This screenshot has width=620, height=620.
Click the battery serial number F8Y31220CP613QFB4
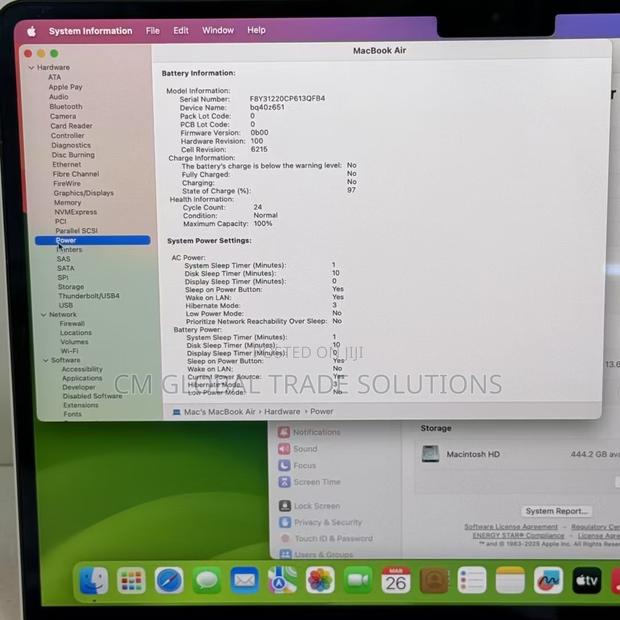coord(287,98)
